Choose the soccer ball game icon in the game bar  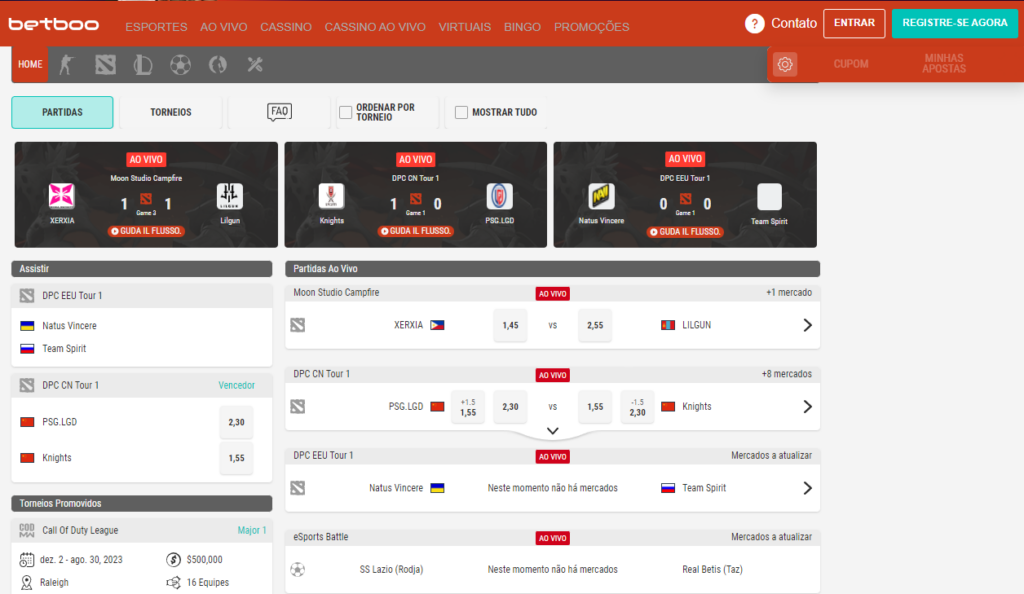coord(180,65)
